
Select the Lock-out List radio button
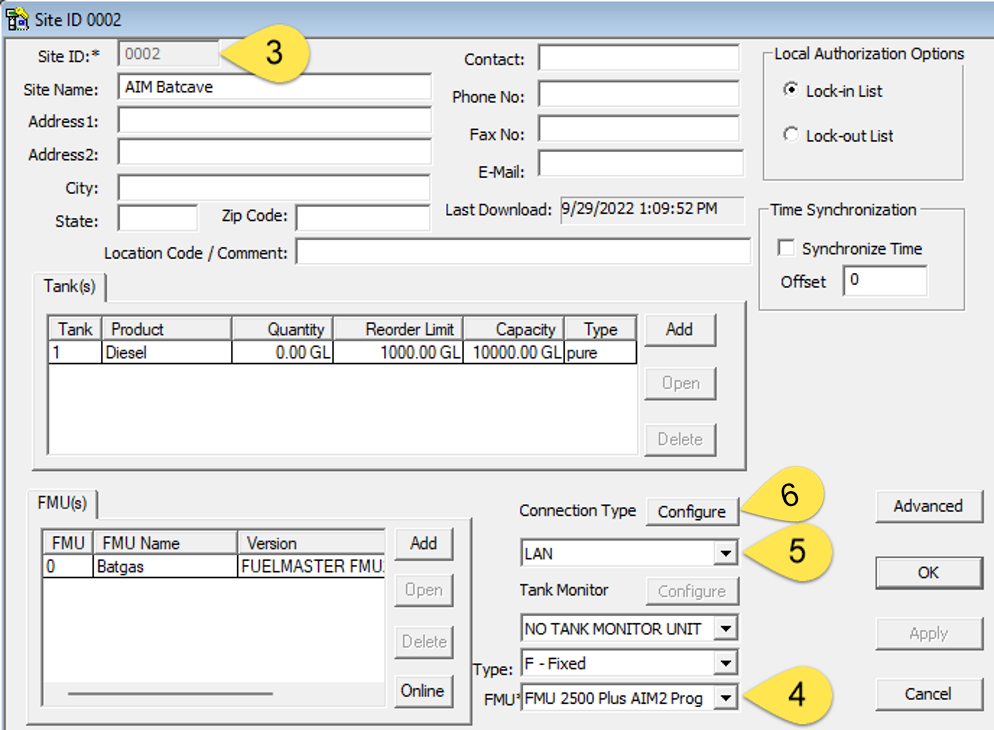[791, 134]
